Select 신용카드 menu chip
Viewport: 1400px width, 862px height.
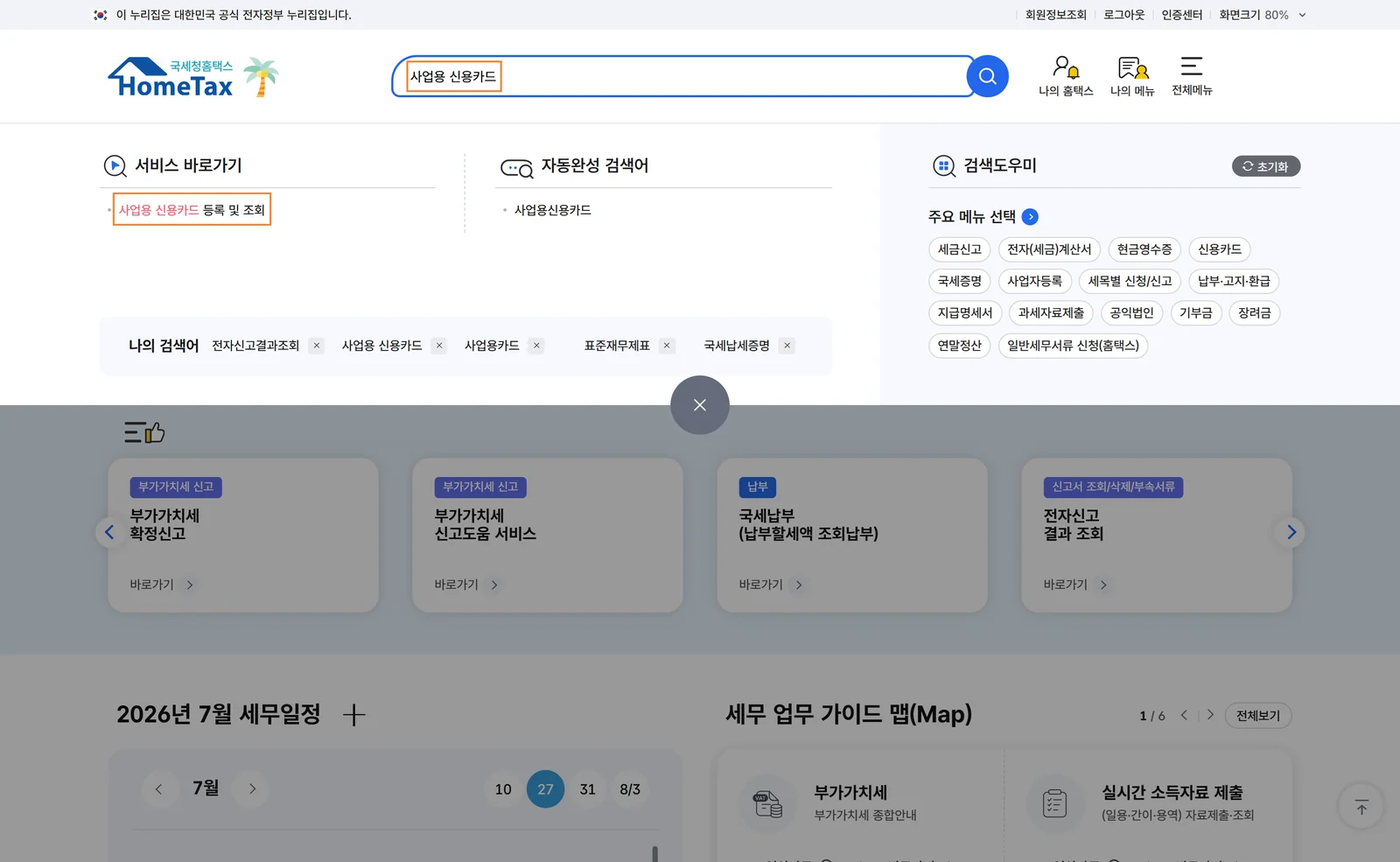pyautogui.click(x=1220, y=249)
